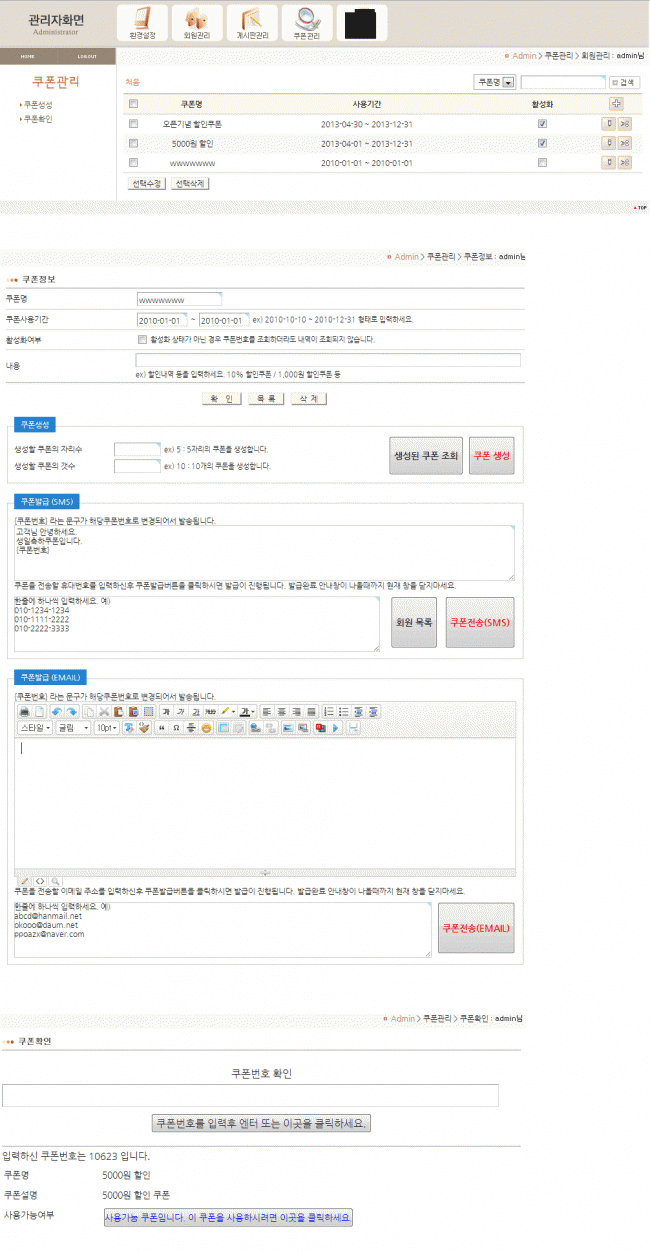Click the italic 가 icon in editor
650x1253 pixels.
click(x=181, y=711)
